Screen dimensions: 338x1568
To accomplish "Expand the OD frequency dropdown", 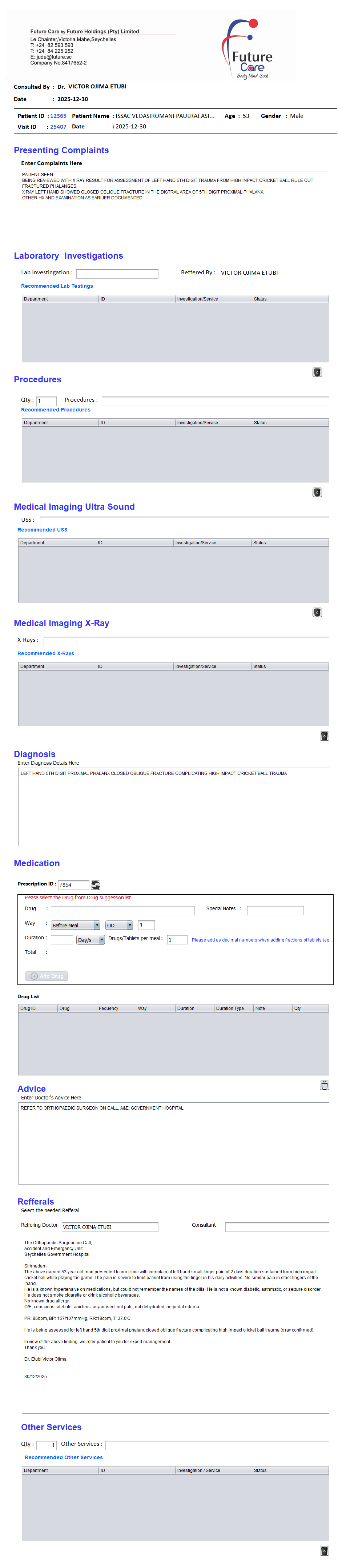I will click(x=119, y=925).
